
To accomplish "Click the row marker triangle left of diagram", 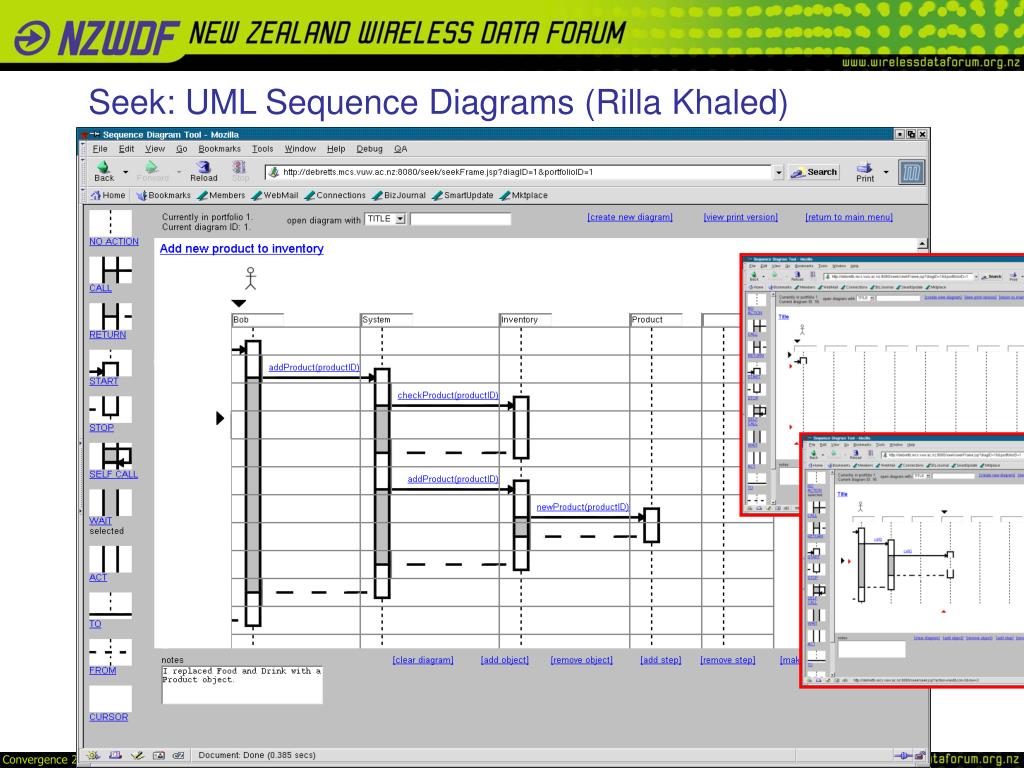I will pyautogui.click(x=220, y=418).
